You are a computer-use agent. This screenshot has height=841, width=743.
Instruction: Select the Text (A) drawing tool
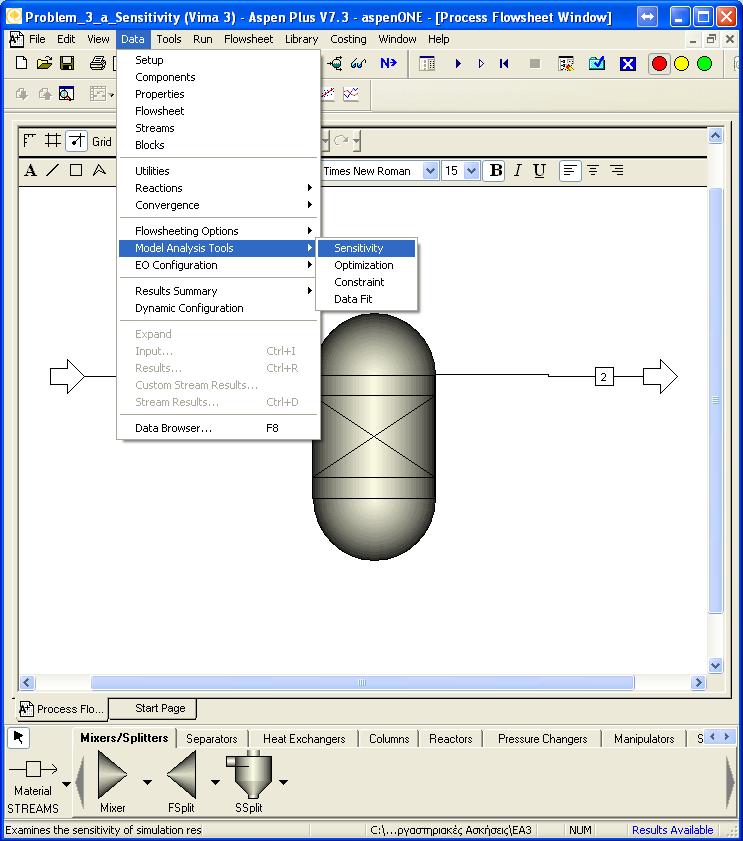[31, 171]
